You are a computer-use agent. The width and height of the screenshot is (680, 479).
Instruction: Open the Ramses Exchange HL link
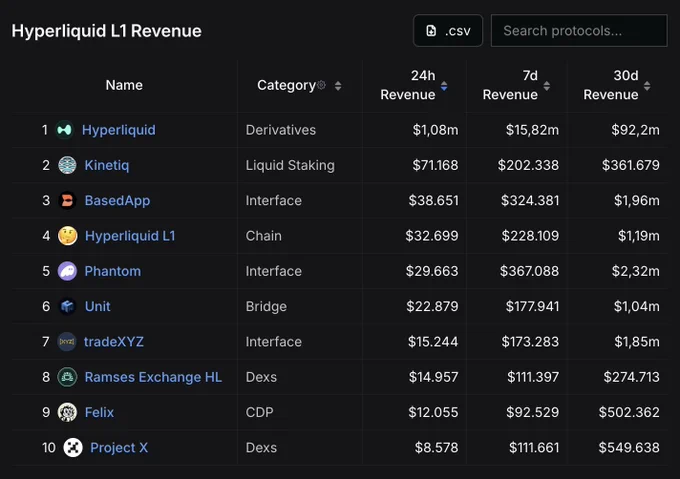[x=153, y=377]
